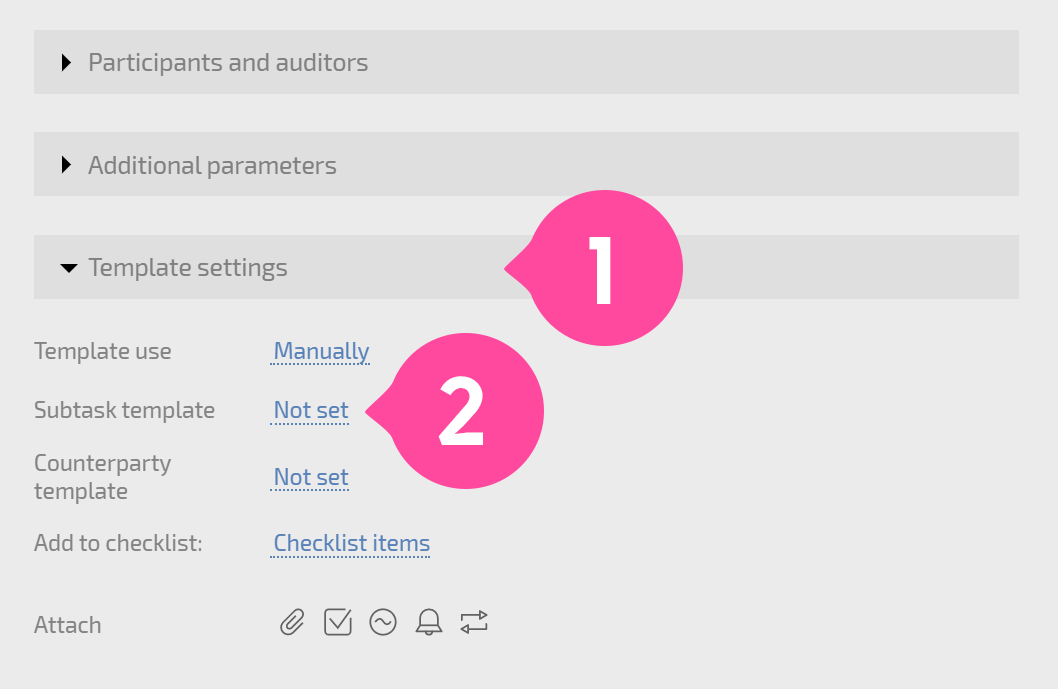
Task: Click the Template use label
Action: (103, 352)
